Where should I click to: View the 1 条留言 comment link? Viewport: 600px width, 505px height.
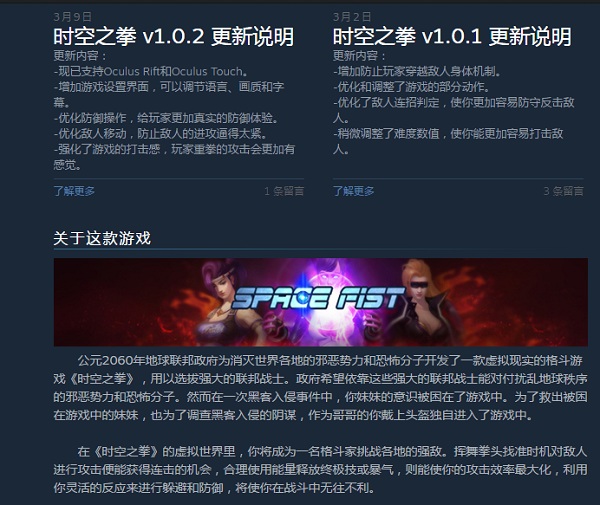(x=284, y=191)
